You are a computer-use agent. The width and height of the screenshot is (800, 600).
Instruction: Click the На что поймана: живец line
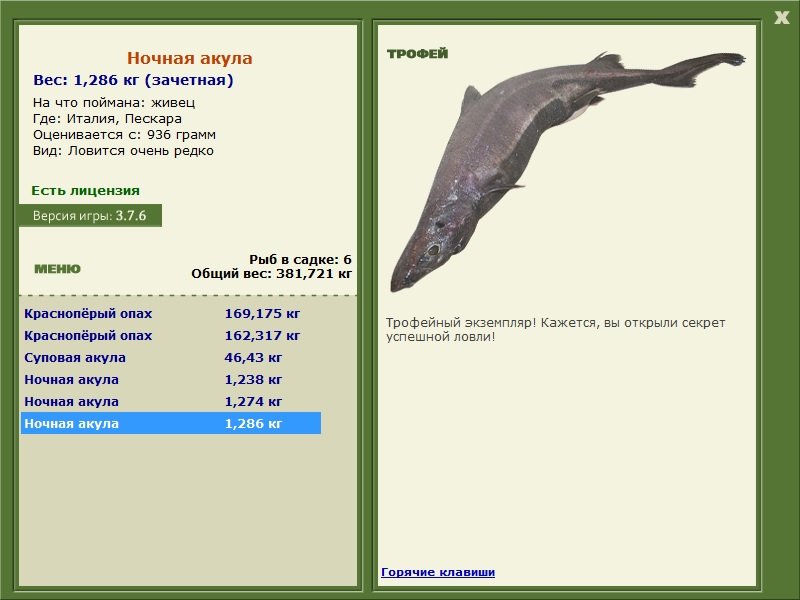[114, 102]
